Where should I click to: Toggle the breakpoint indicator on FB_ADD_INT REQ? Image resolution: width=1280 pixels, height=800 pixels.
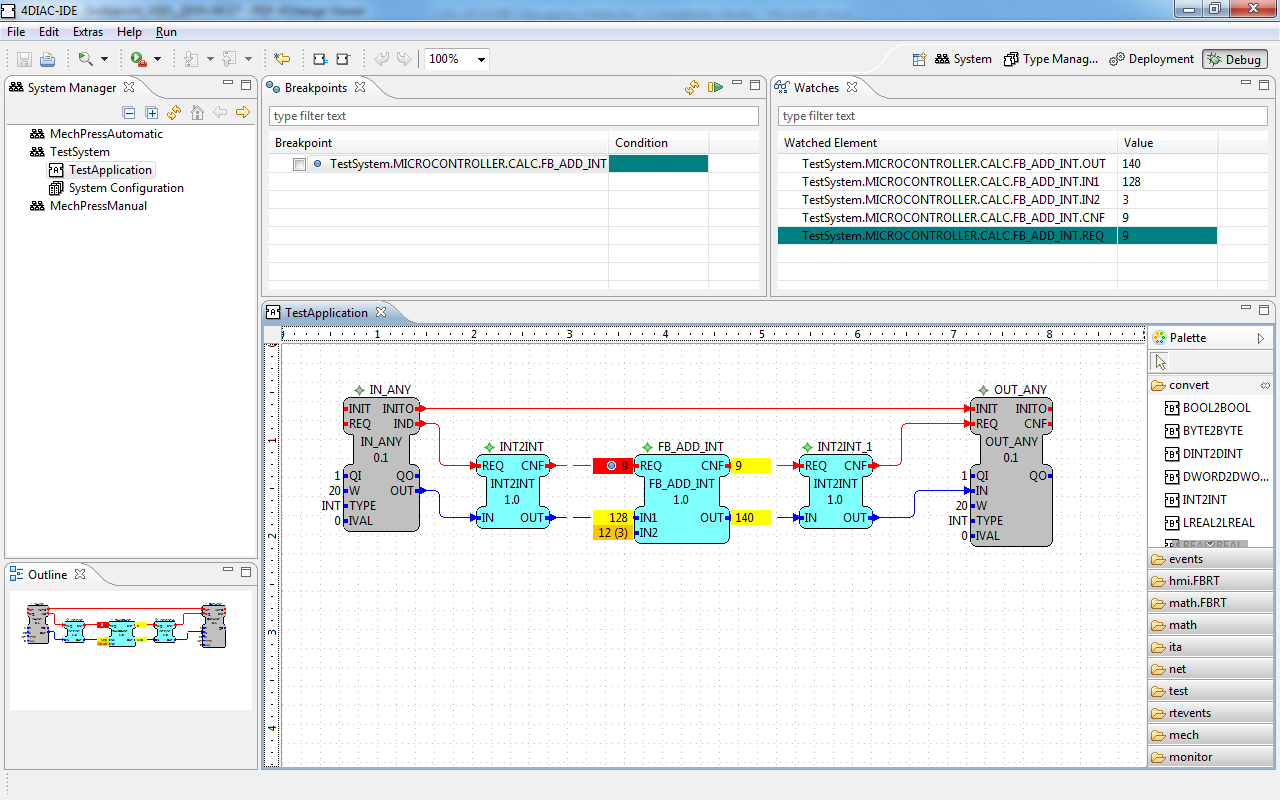pyautogui.click(x=612, y=465)
